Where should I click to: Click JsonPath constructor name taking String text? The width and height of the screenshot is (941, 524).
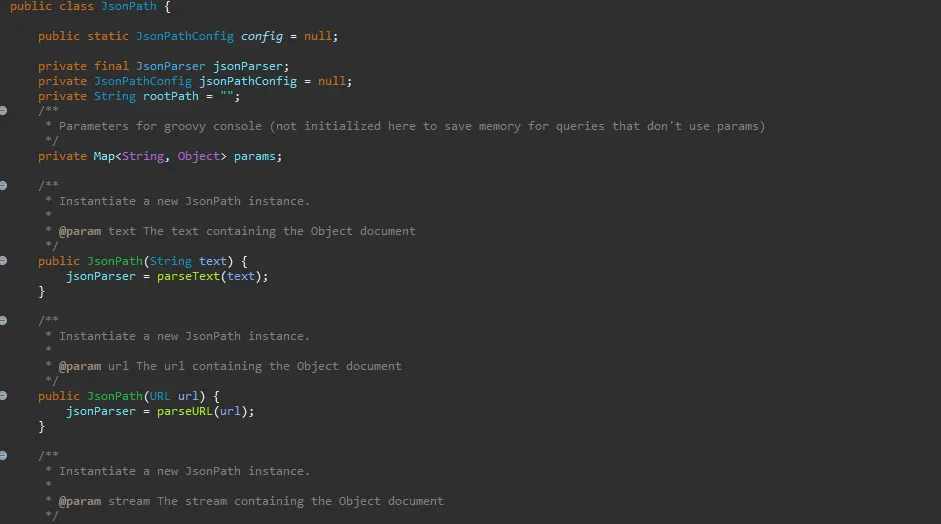point(115,261)
